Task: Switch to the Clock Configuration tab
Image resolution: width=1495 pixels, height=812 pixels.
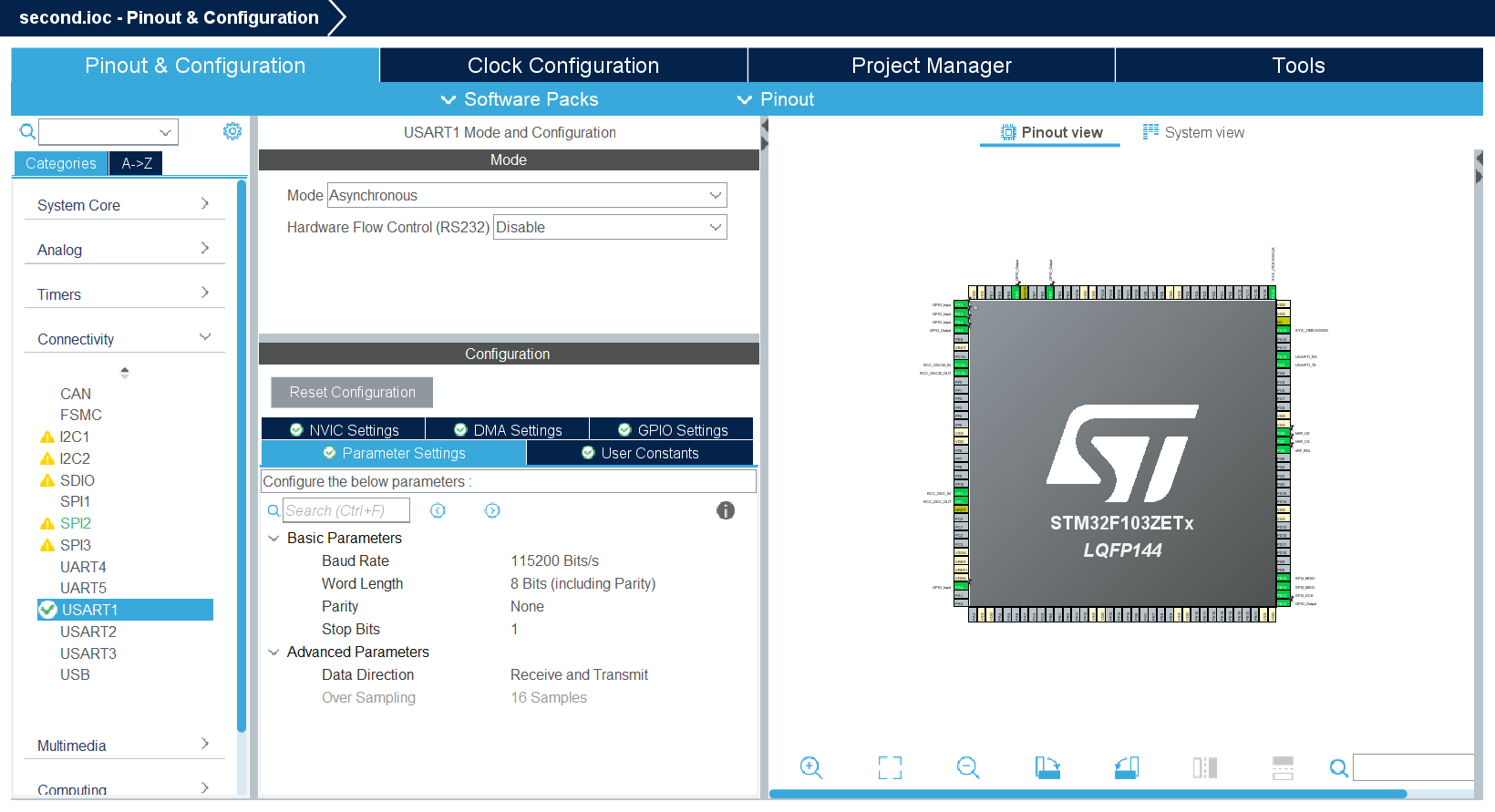Action: click(563, 66)
